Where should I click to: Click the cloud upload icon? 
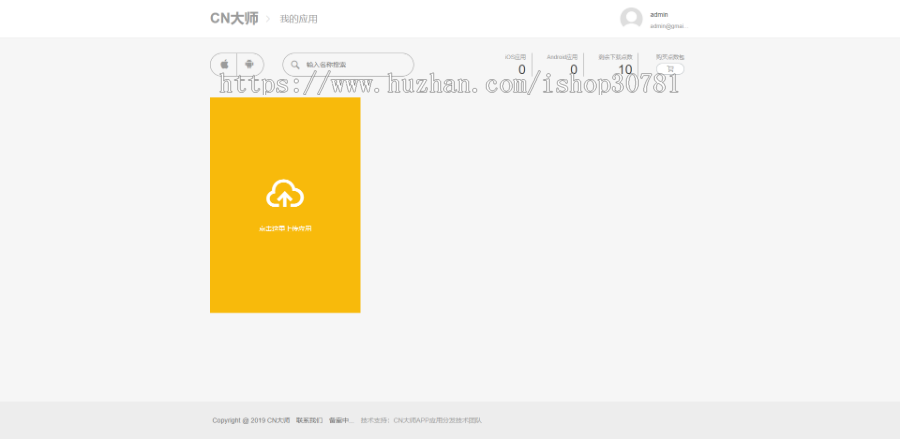285,194
